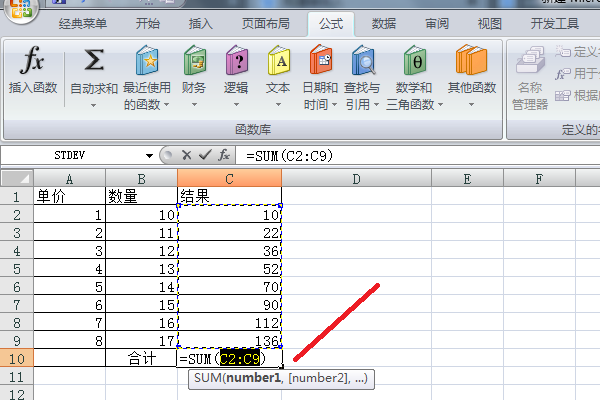600x400 pixels.
Task: Expand the Name Box dropdown arrow
Action: pyautogui.click(x=149, y=155)
